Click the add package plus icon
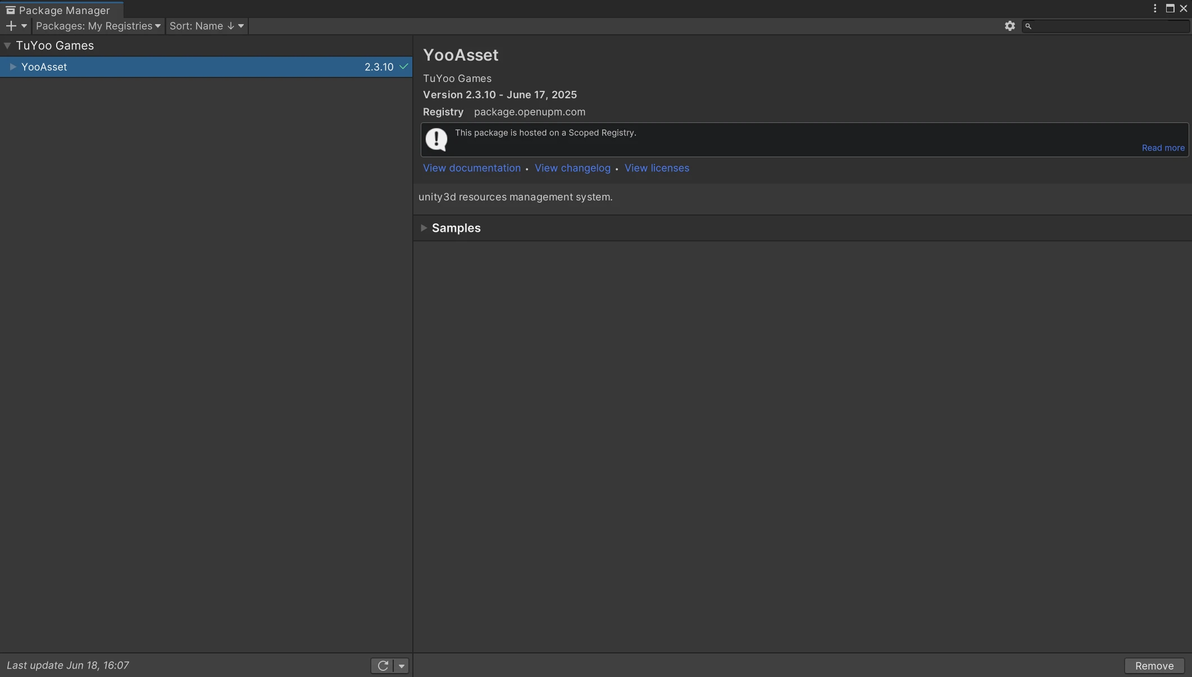The height and width of the screenshot is (677, 1192). click(11, 26)
